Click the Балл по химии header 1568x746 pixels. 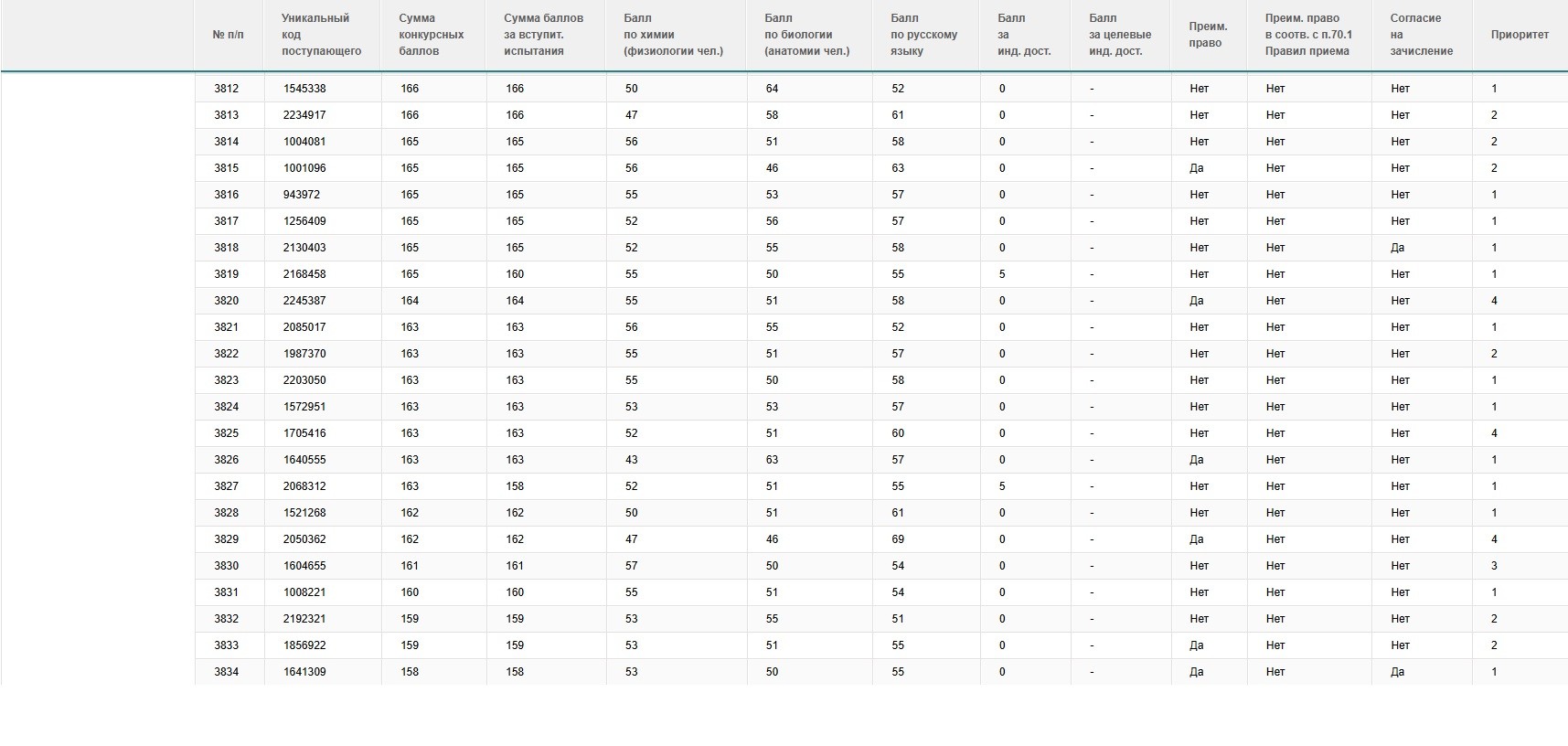(673, 35)
